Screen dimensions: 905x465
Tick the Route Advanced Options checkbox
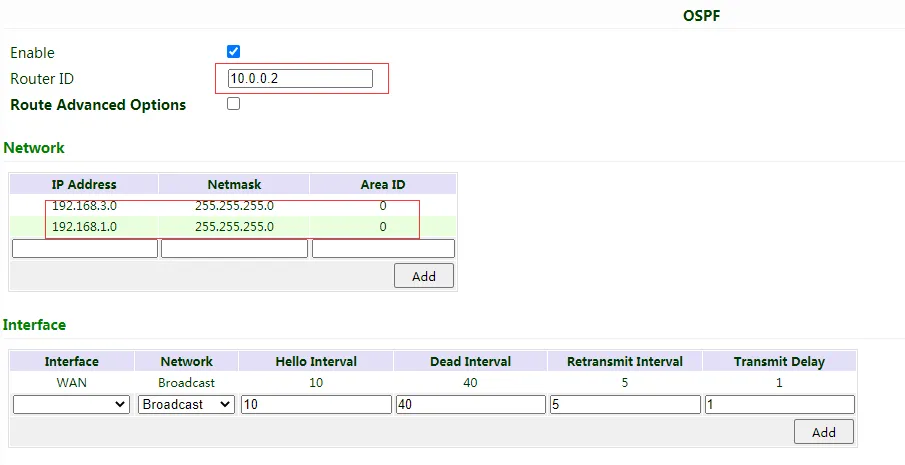(x=233, y=103)
